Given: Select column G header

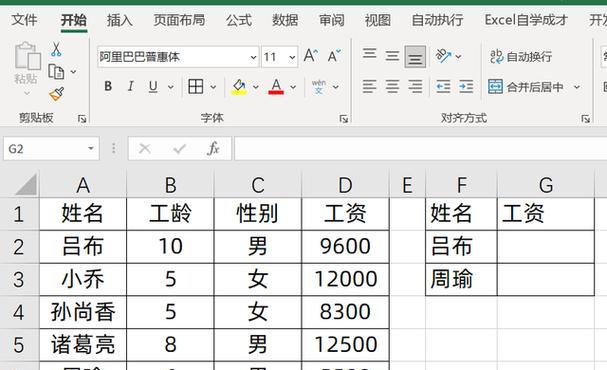Looking at the screenshot, I should pyautogui.click(x=546, y=185).
